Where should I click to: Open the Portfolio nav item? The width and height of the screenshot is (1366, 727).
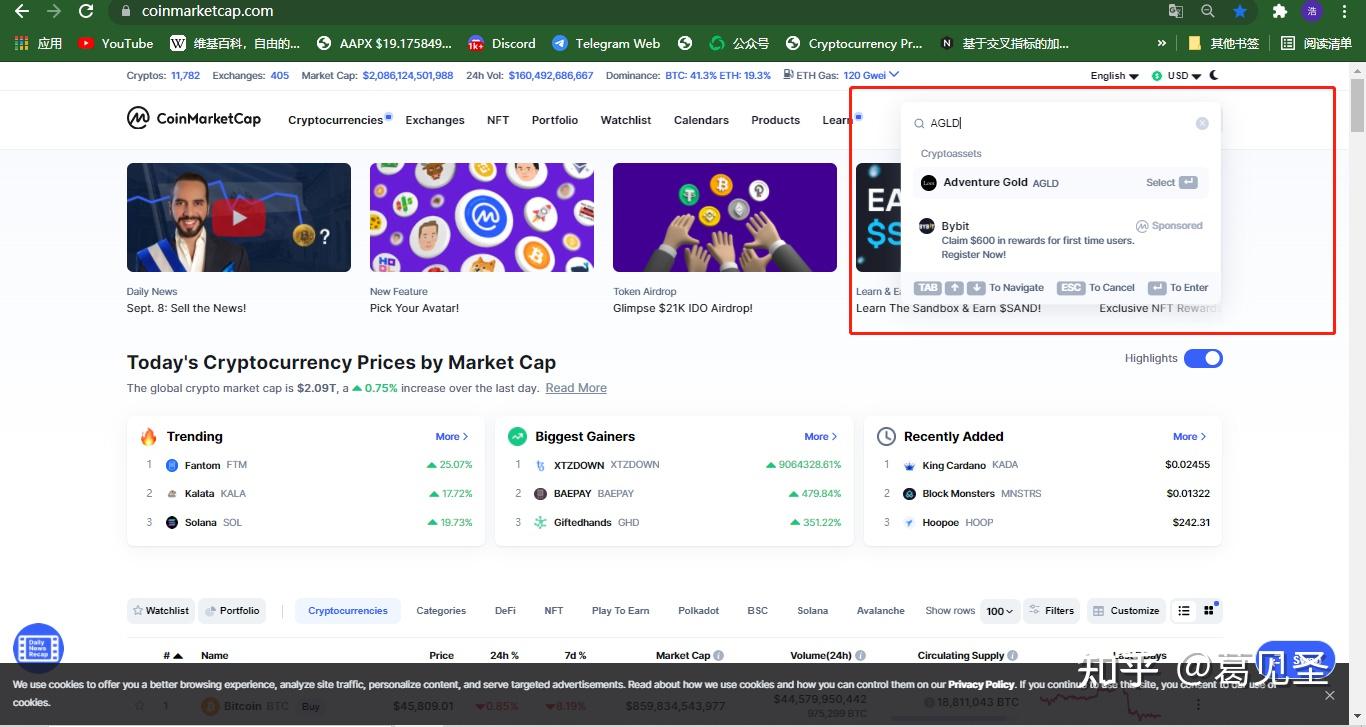pos(555,120)
